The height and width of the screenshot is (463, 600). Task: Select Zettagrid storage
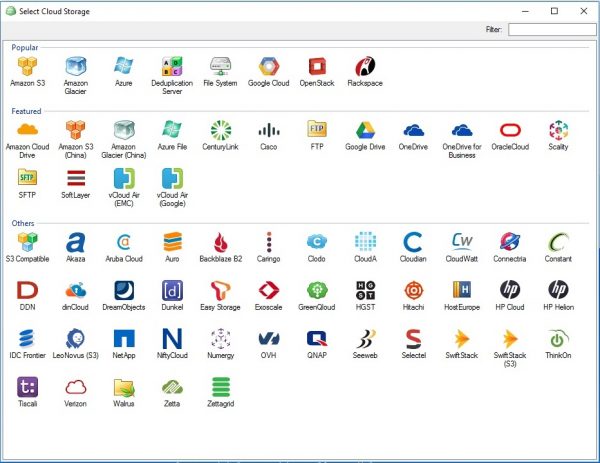(220, 386)
